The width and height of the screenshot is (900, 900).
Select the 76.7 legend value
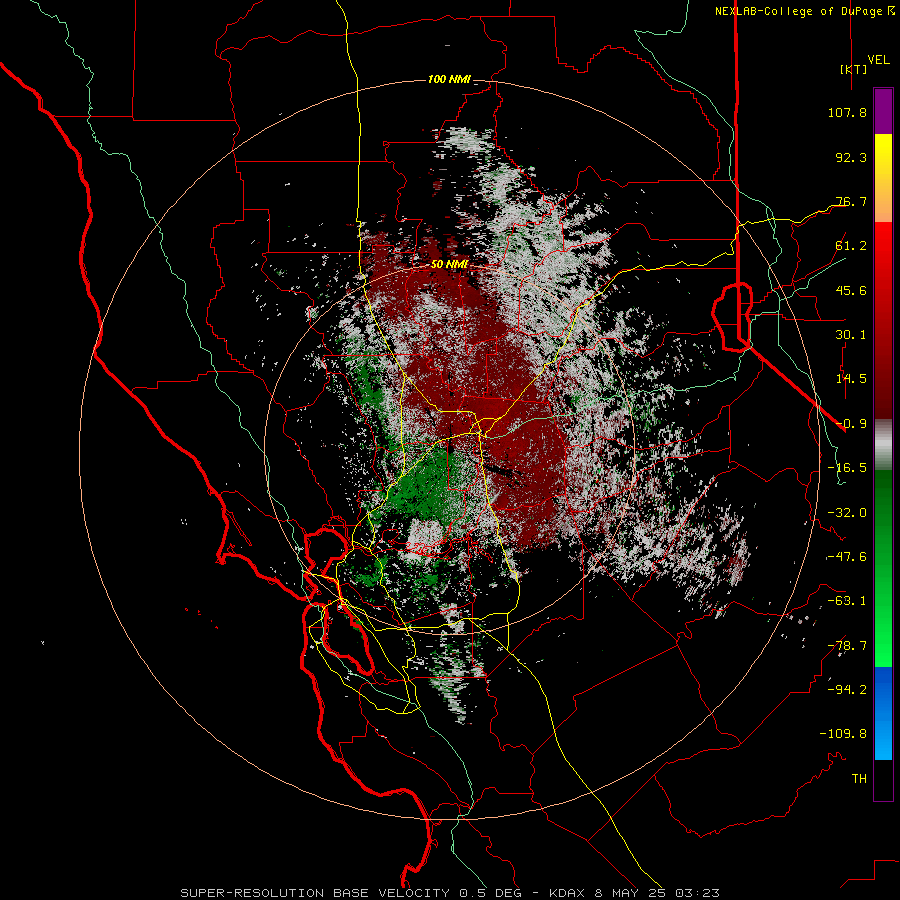851,201
